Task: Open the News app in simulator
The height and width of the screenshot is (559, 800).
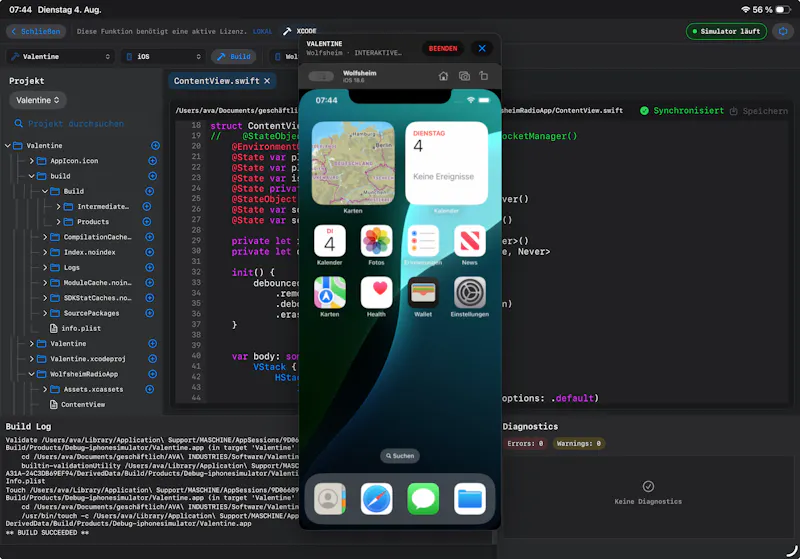Action: 469,240
